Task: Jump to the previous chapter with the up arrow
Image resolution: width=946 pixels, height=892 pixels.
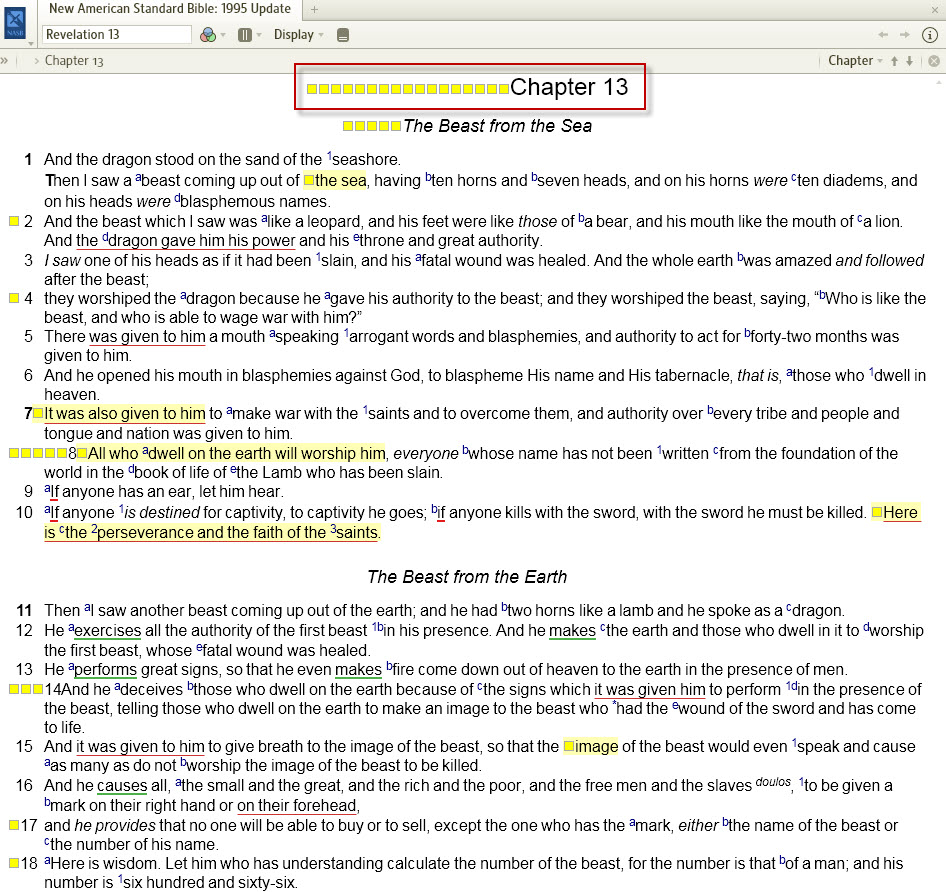Action: click(x=895, y=60)
